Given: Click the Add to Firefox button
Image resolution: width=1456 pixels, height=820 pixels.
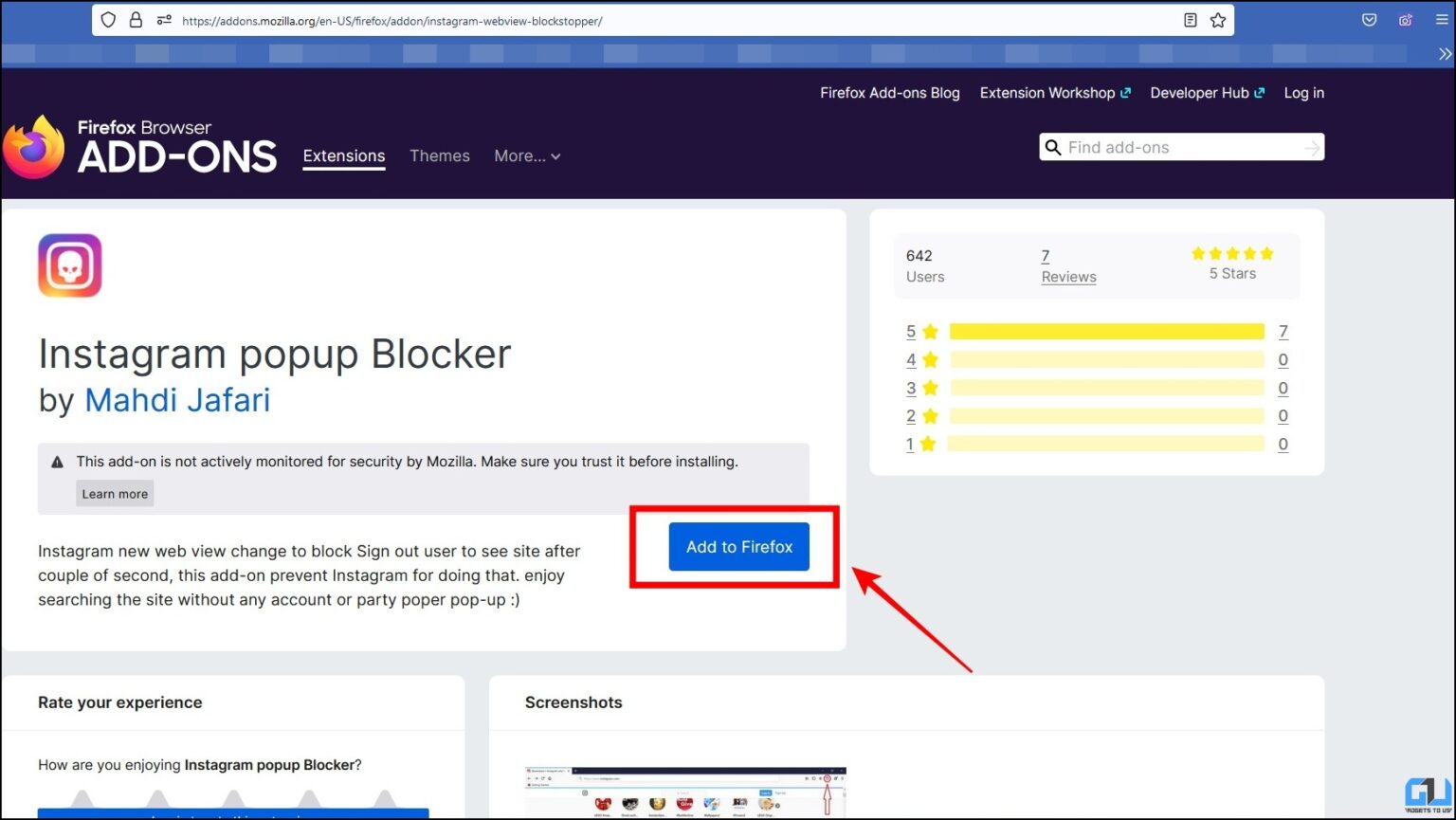Looking at the screenshot, I should [738, 546].
